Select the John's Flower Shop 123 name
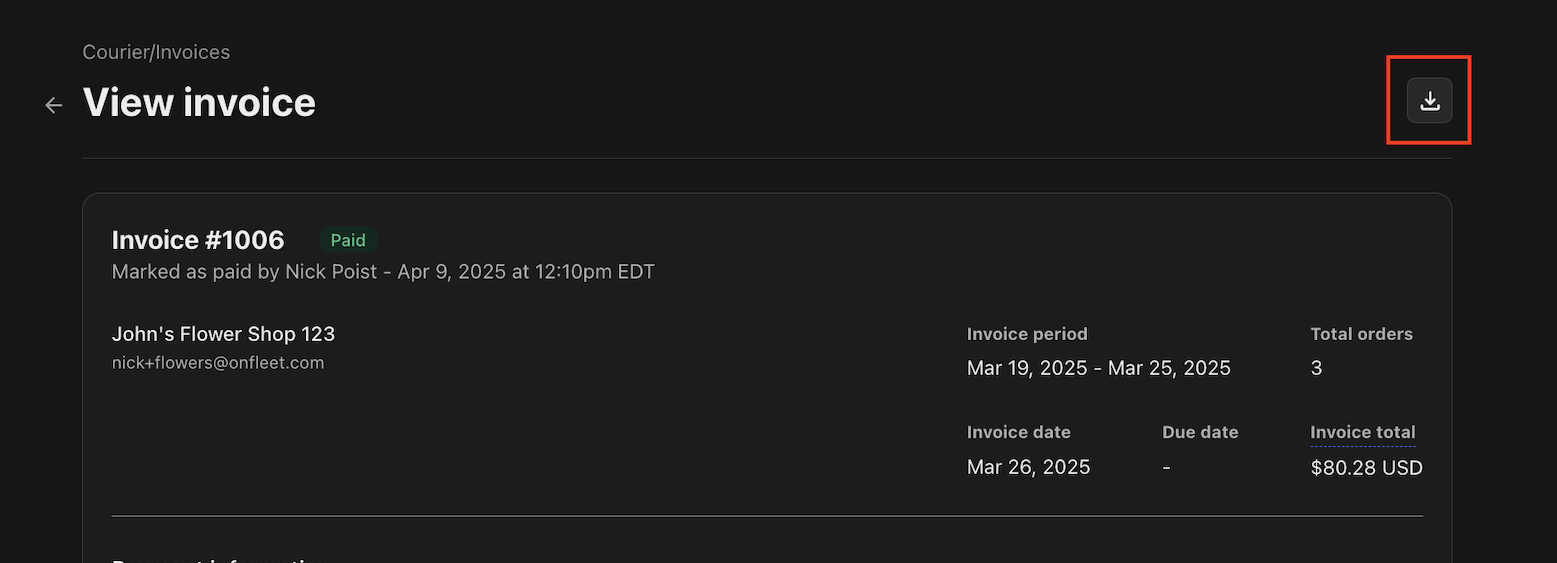1557x563 pixels. pyautogui.click(x=223, y=334)
